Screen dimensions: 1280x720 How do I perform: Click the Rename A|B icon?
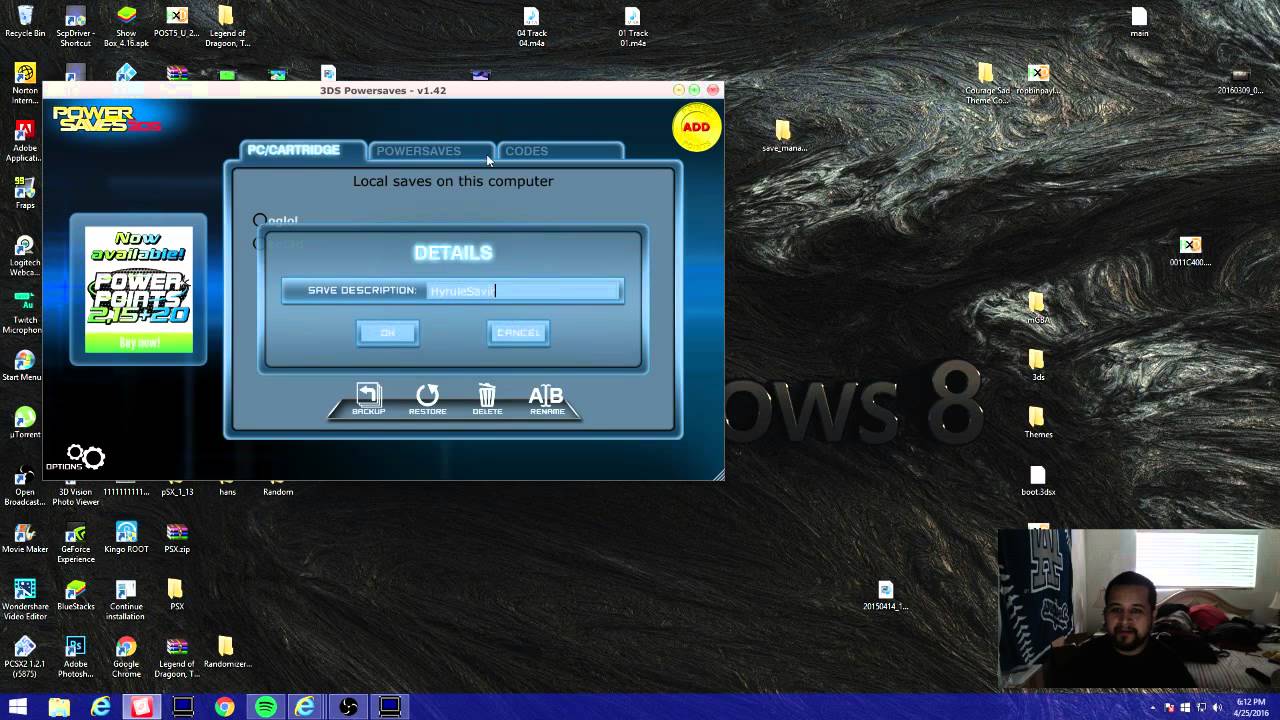pyautogui.click(x=546, y=399)
